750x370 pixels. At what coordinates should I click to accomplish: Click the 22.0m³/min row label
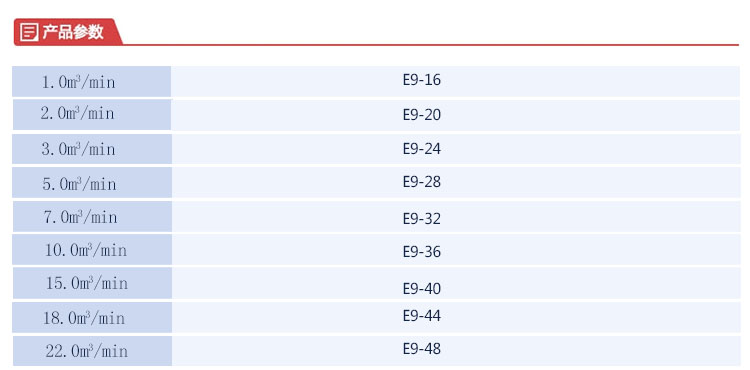91,351
